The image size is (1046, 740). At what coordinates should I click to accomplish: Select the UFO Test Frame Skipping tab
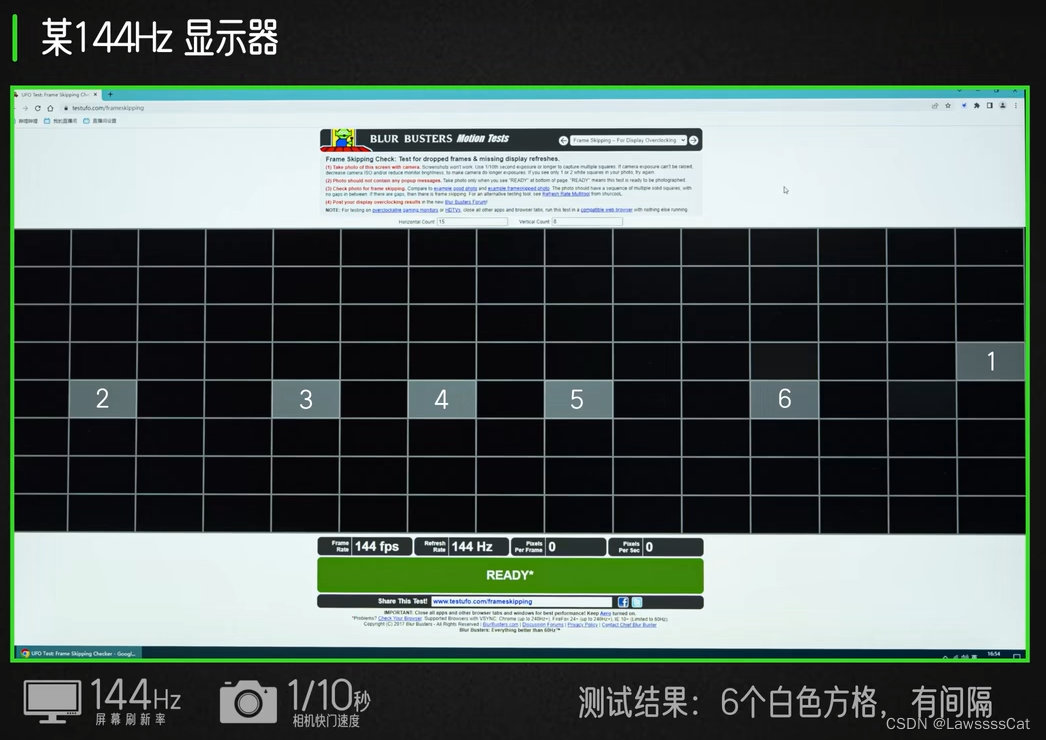55,94
